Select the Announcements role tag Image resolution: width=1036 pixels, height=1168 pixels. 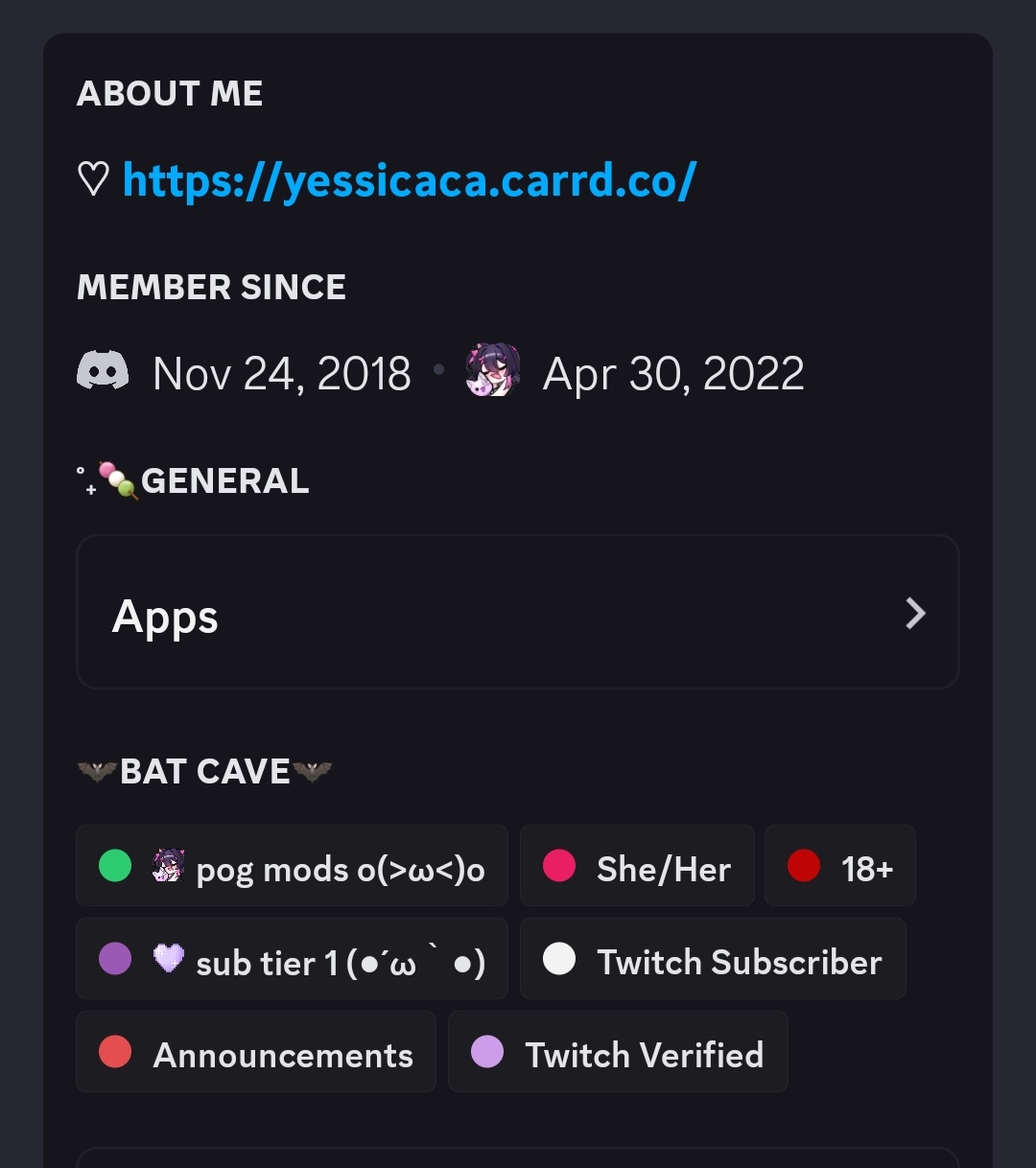256,1052
